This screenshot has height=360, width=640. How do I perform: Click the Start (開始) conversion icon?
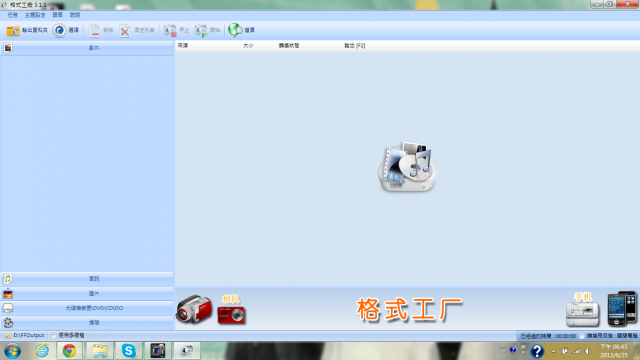tap(201, 31)
